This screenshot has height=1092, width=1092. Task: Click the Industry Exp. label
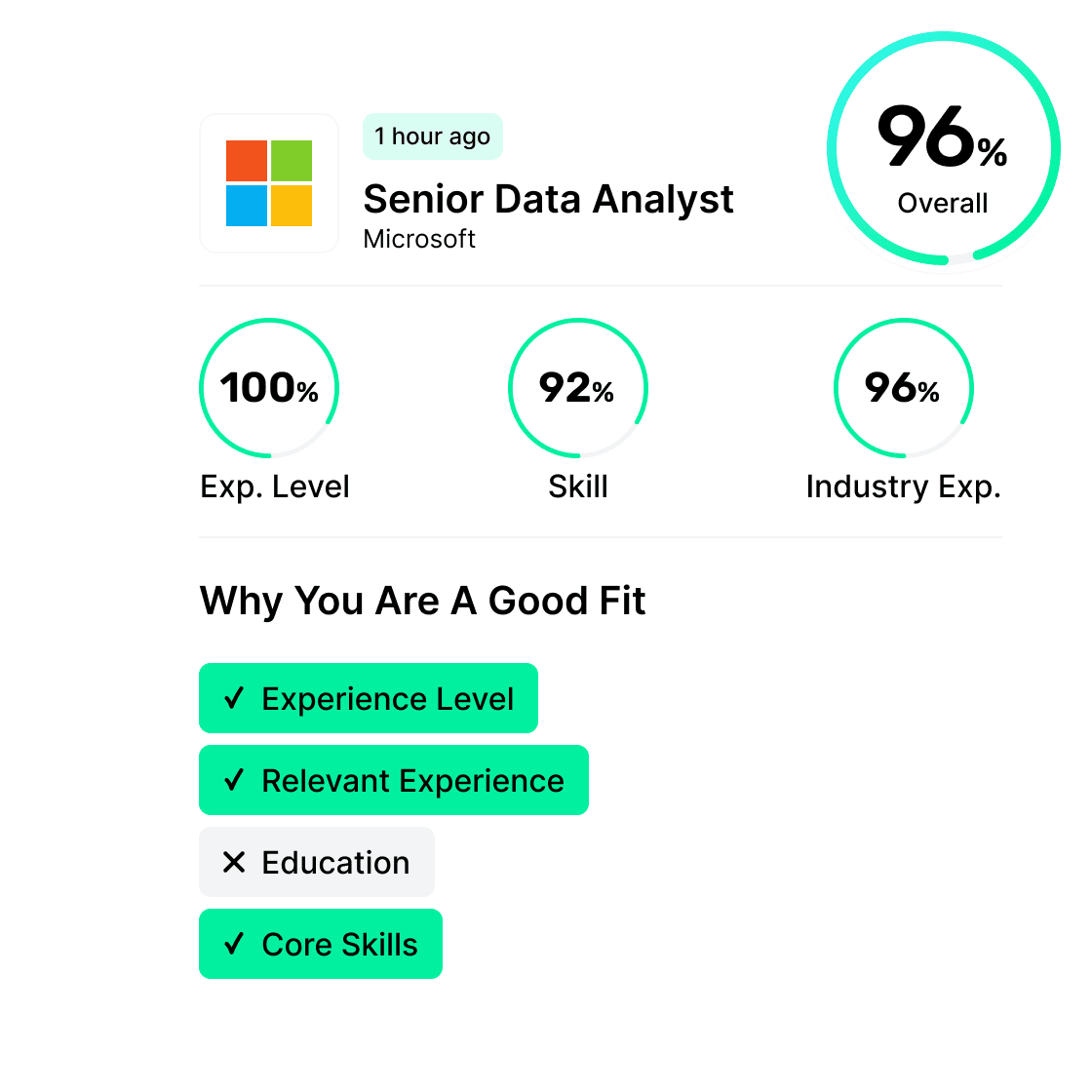click(903, 487)
